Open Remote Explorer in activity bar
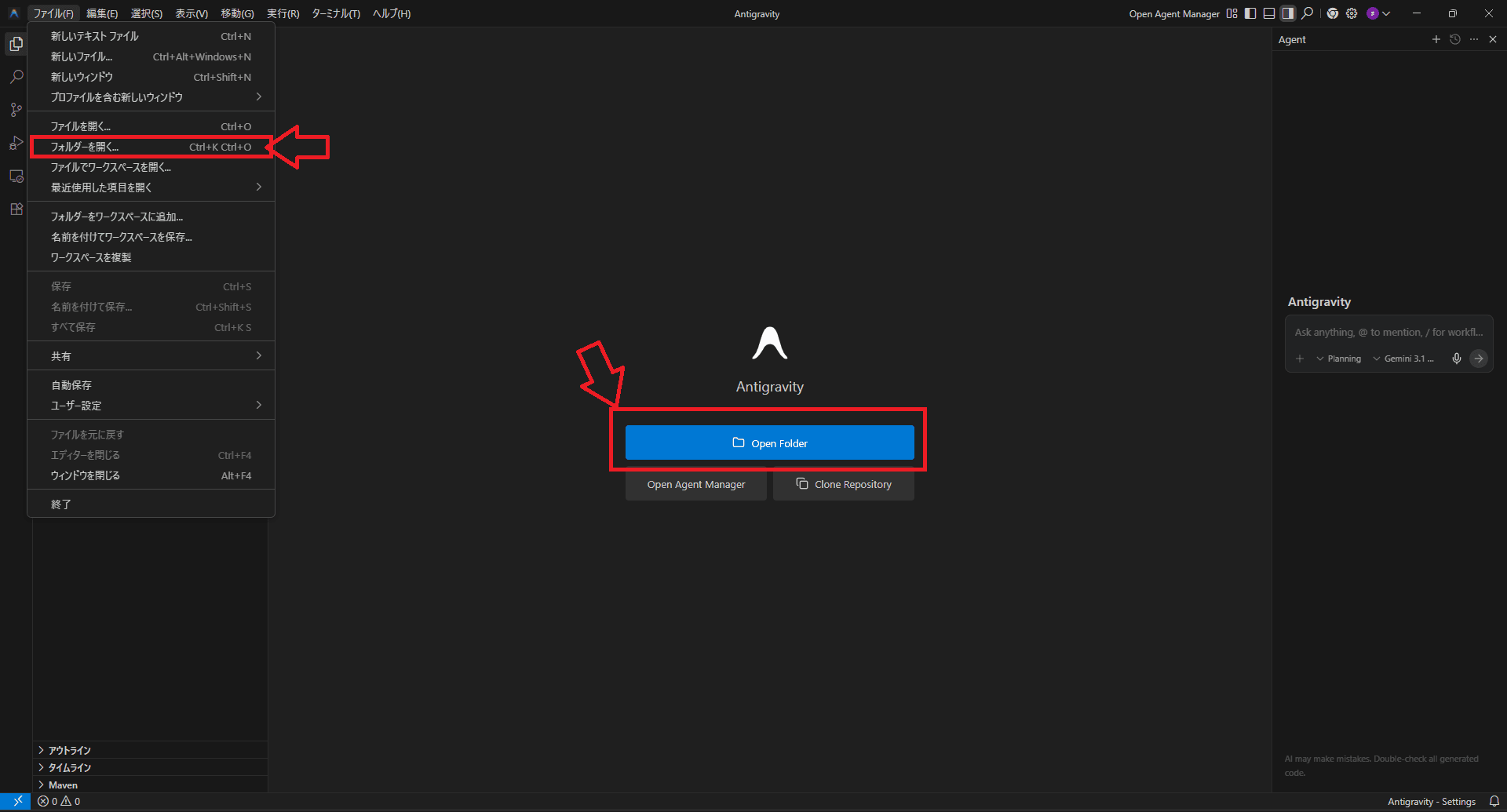This screenshot has height=812, width=1507. pos(16,176)
